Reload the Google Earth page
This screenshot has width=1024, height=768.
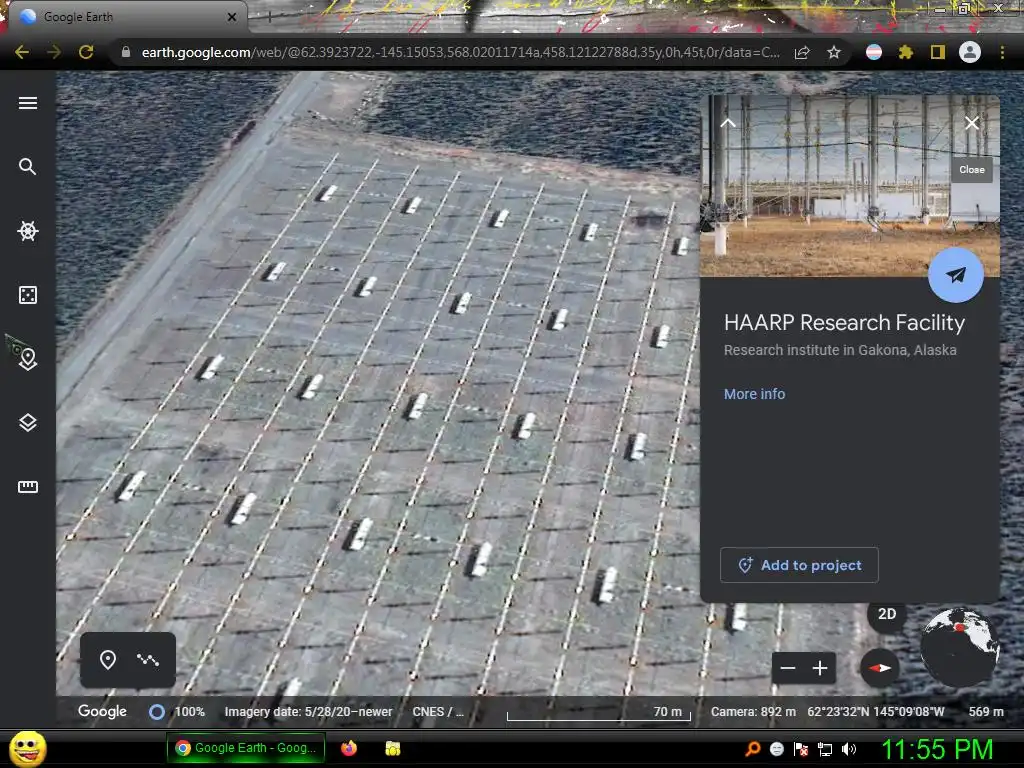86,52
